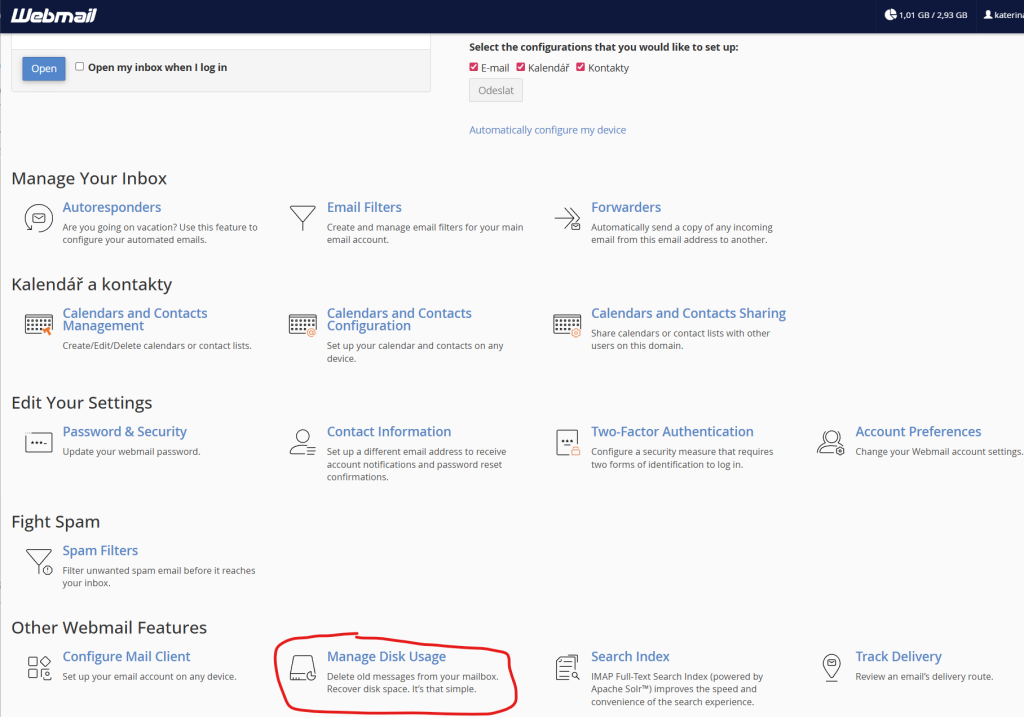
Task: Click the Search Index document icon
Action: (x=567, y=667)
